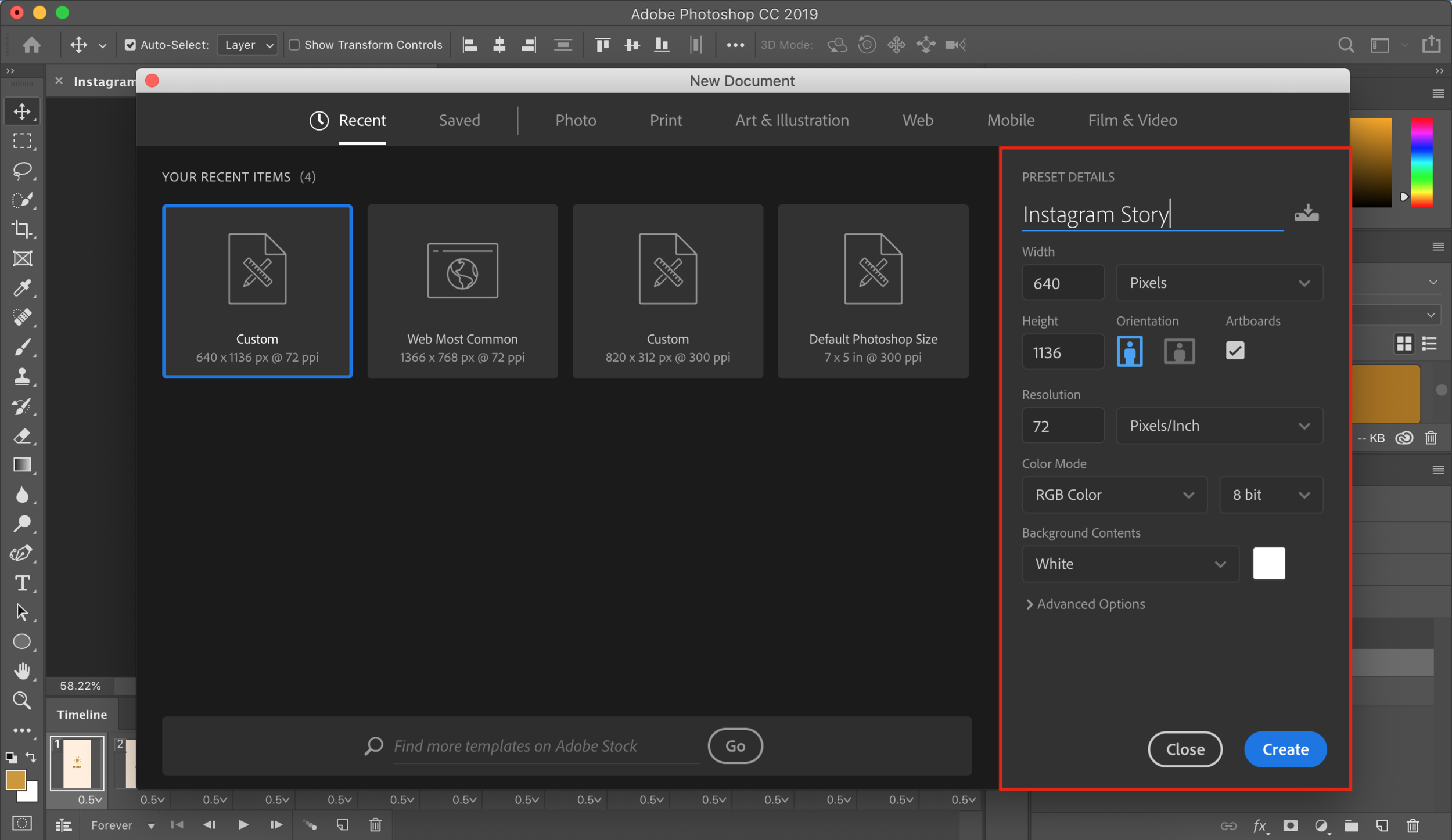Toggle the Auto-Select checkbox
The height and width of the screenshot is (840, 1452).
tap(130, 45)
